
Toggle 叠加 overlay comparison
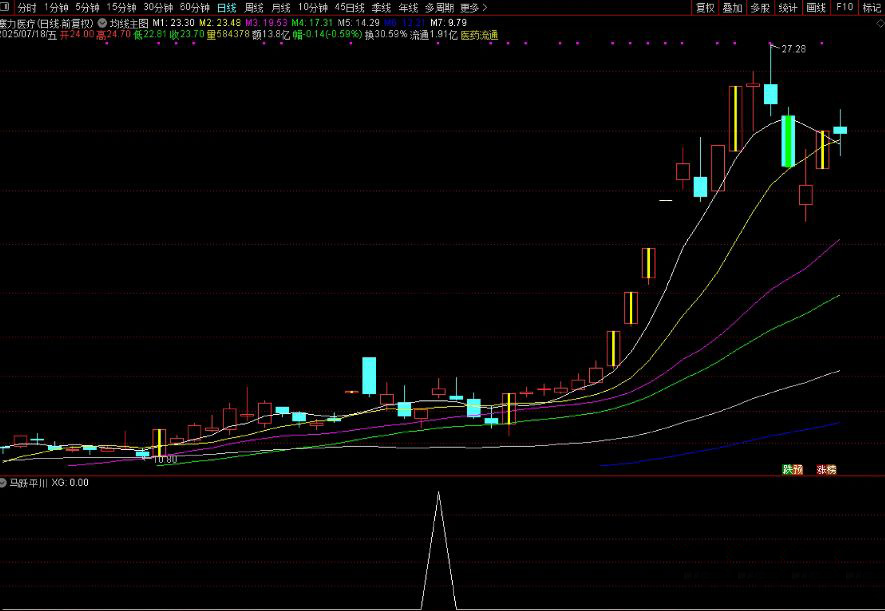732,7
